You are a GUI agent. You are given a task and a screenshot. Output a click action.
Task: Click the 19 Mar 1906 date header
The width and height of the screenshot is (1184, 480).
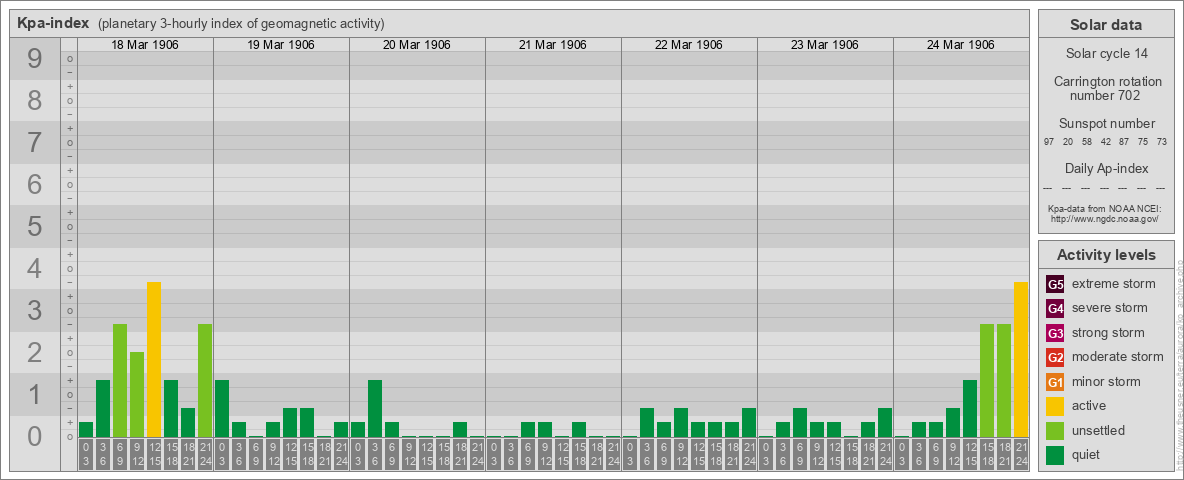[281, 45]
